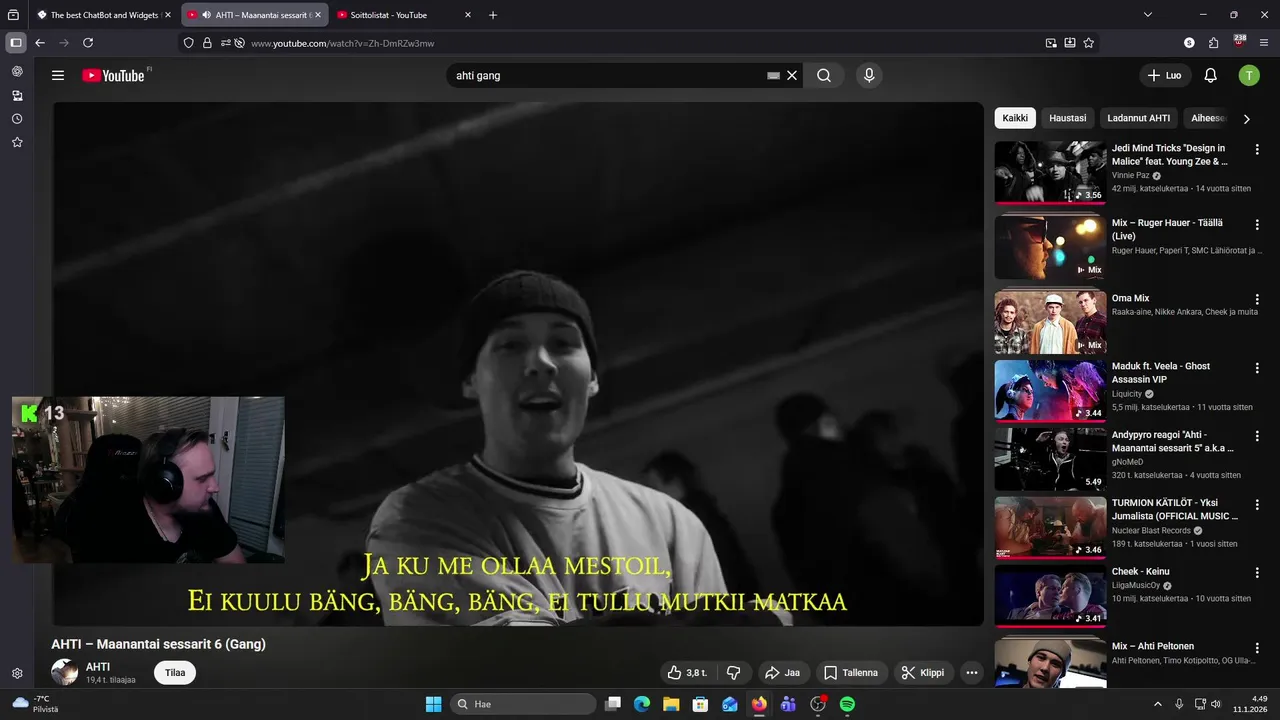Click the Luo create button
This screenshot has height=720, width=1280.
(1165, 75)
